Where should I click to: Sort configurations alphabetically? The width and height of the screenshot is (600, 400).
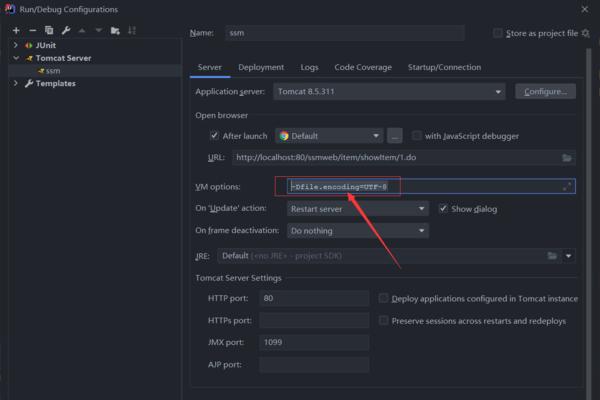pyautogui.click(x=132, y=30)
